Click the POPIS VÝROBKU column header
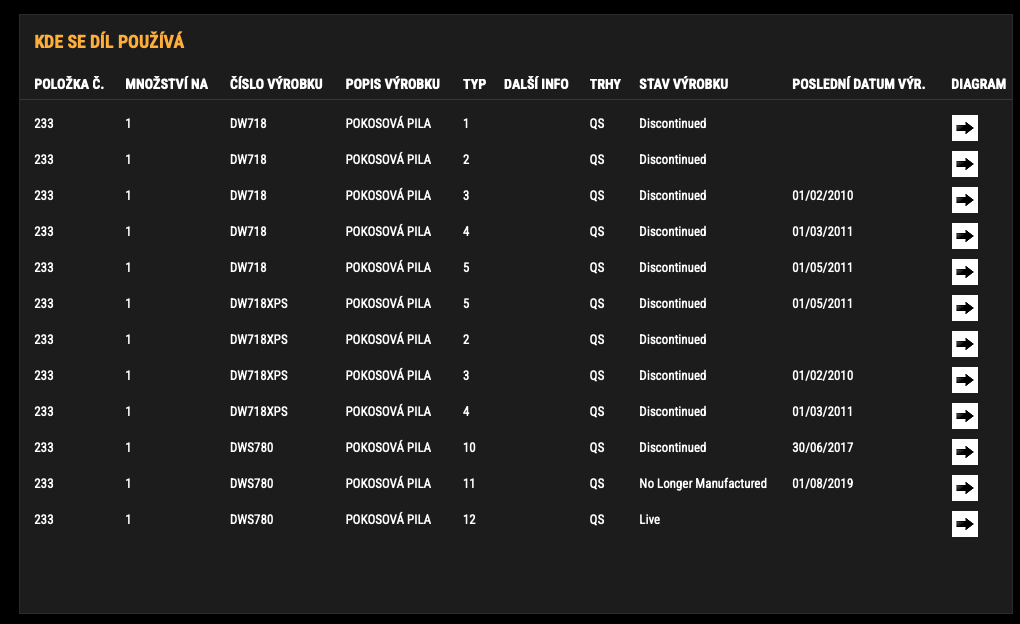The image size is (1020, 624). (392, 84)
